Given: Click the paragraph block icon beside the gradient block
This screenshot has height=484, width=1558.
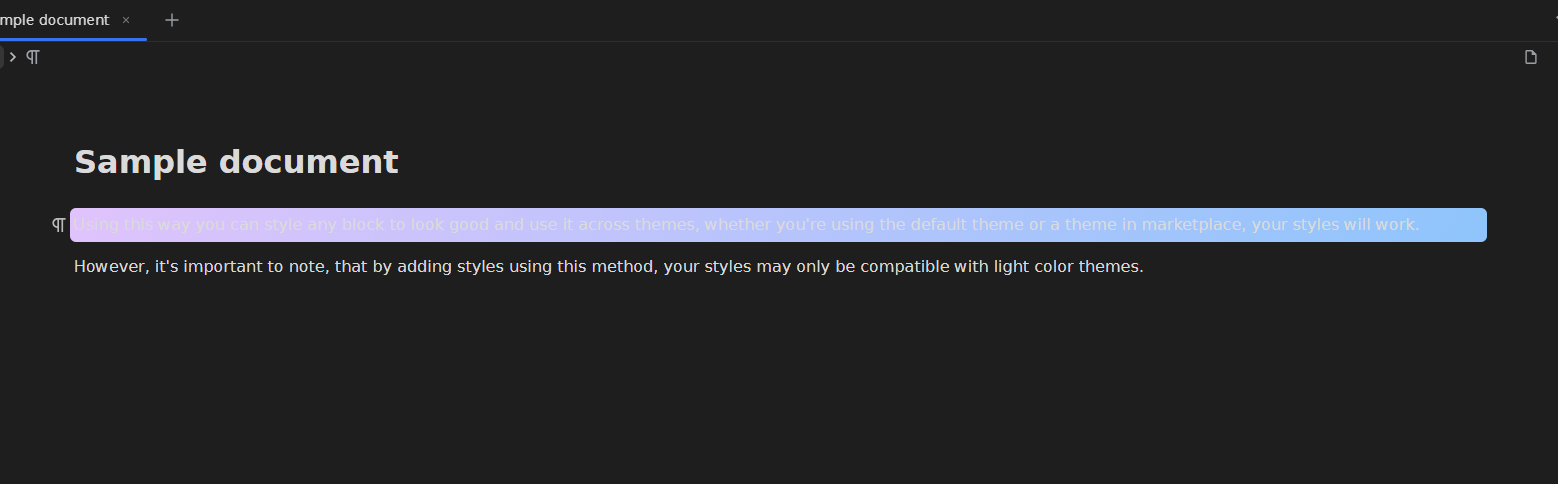Looking at the screenshot, I should pos(59,225).
